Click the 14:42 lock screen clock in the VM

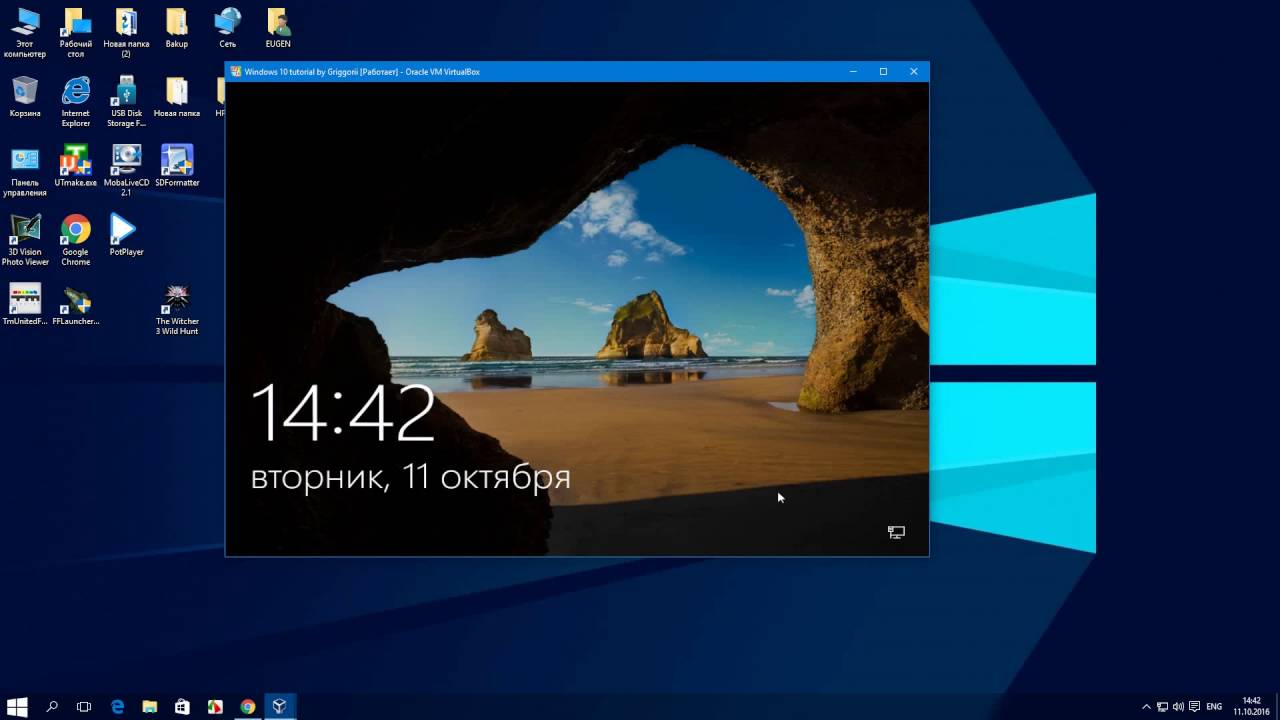click(343, 412)
